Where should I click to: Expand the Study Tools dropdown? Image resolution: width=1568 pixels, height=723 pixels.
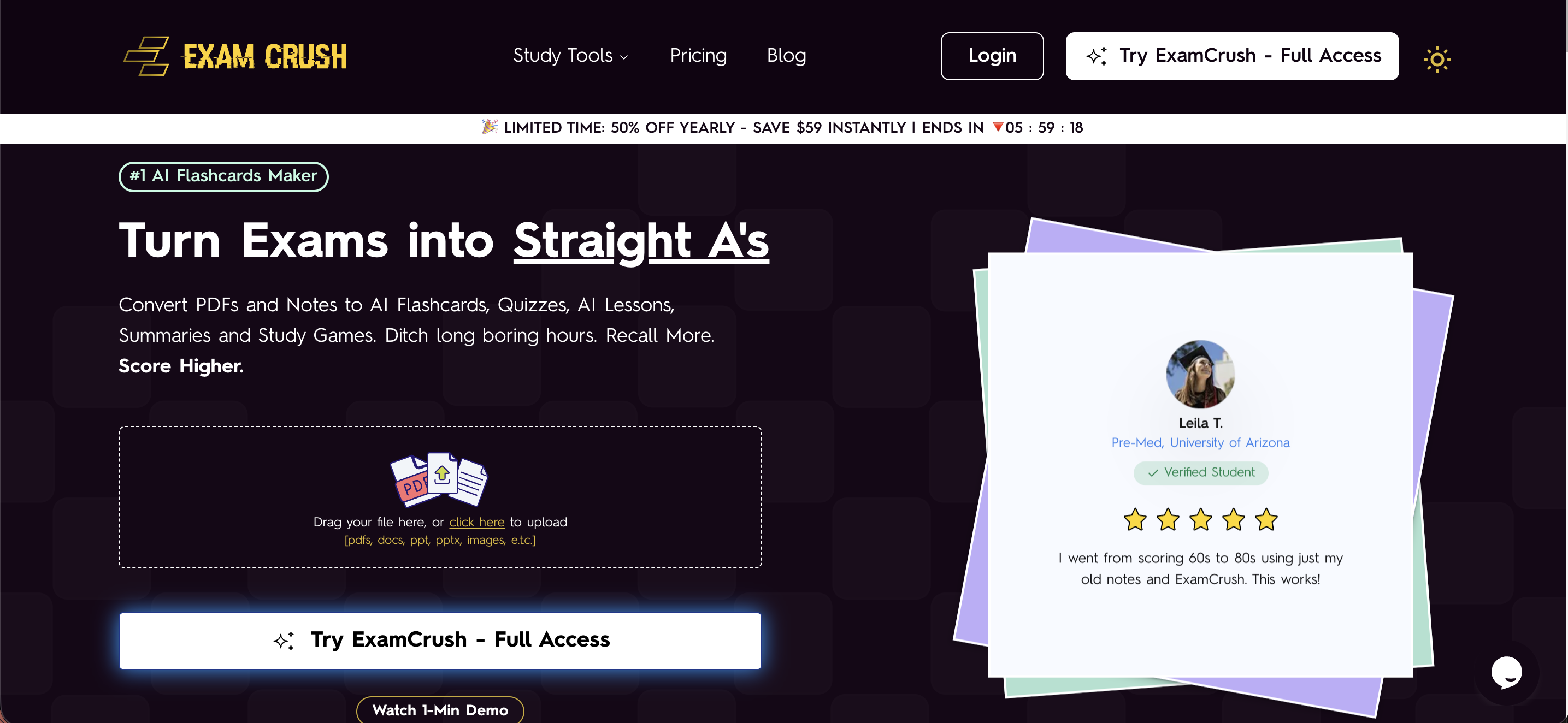coord(570,55)
